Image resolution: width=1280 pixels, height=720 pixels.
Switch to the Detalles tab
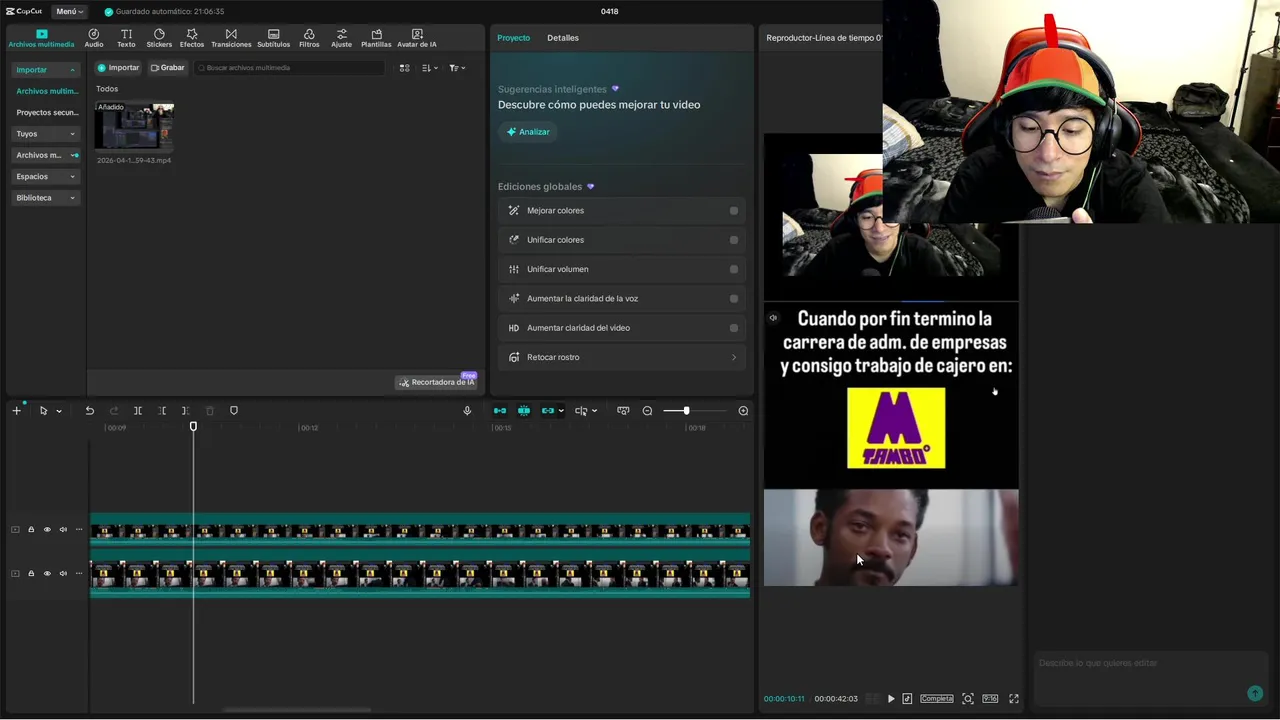coord(563,38)
